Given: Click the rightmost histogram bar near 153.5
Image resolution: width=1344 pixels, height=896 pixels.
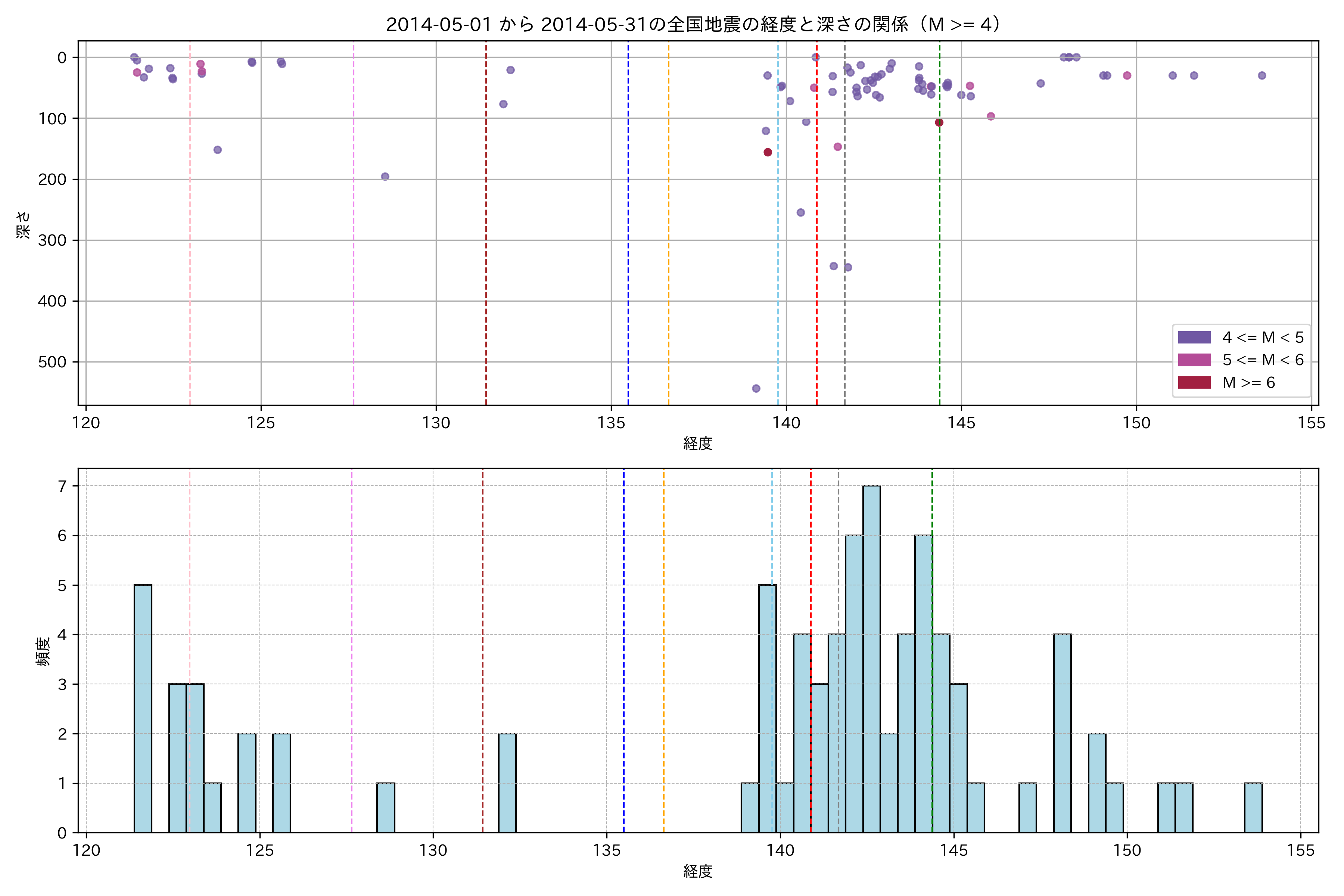Looking at the screenshot, I should coord(1253,808).
